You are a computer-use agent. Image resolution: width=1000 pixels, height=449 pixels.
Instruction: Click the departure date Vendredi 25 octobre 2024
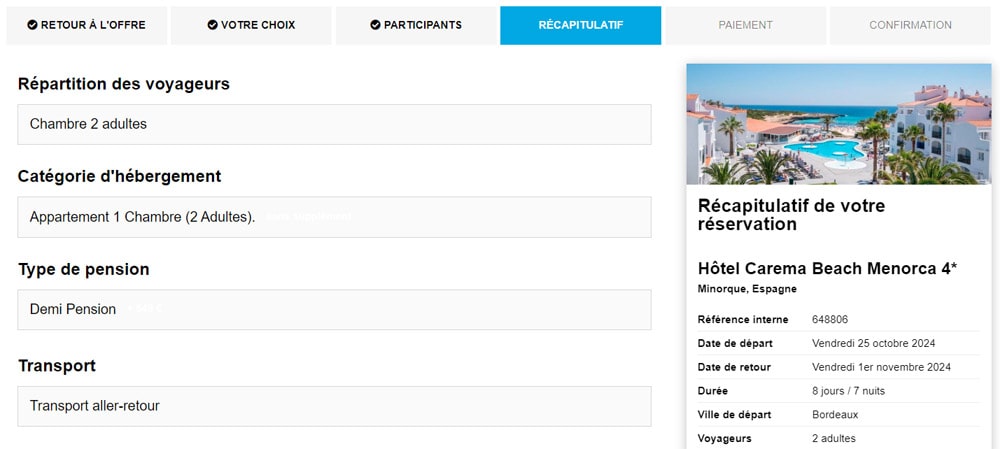click(873, 343)
